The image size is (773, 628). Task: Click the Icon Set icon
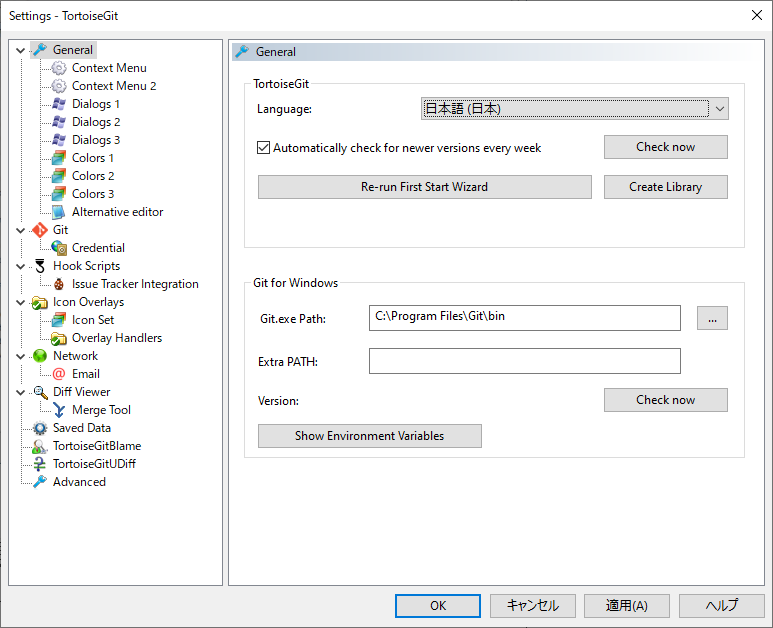[59, 320]
